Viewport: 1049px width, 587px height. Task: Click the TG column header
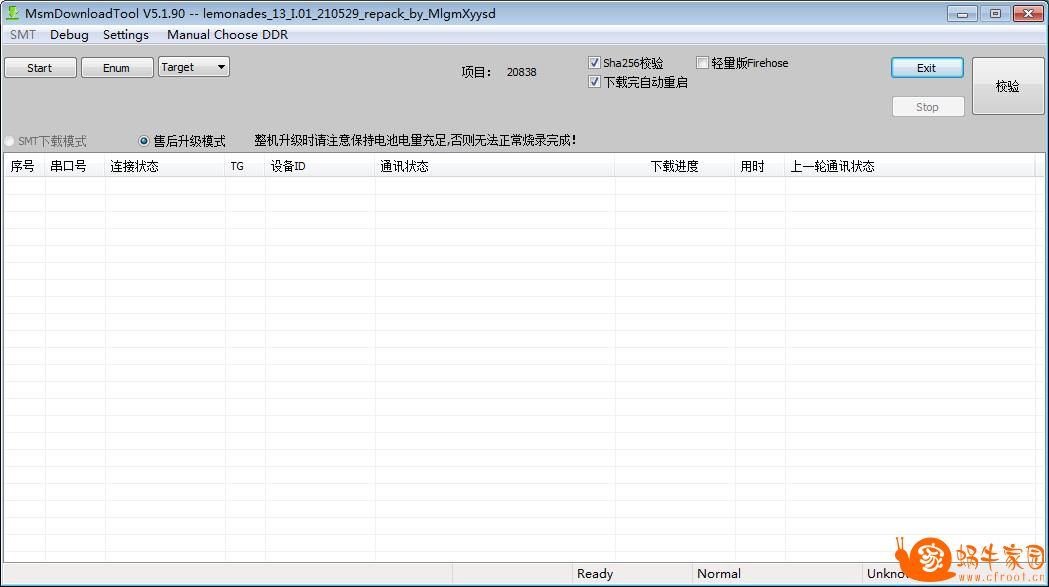click(245, 166)
